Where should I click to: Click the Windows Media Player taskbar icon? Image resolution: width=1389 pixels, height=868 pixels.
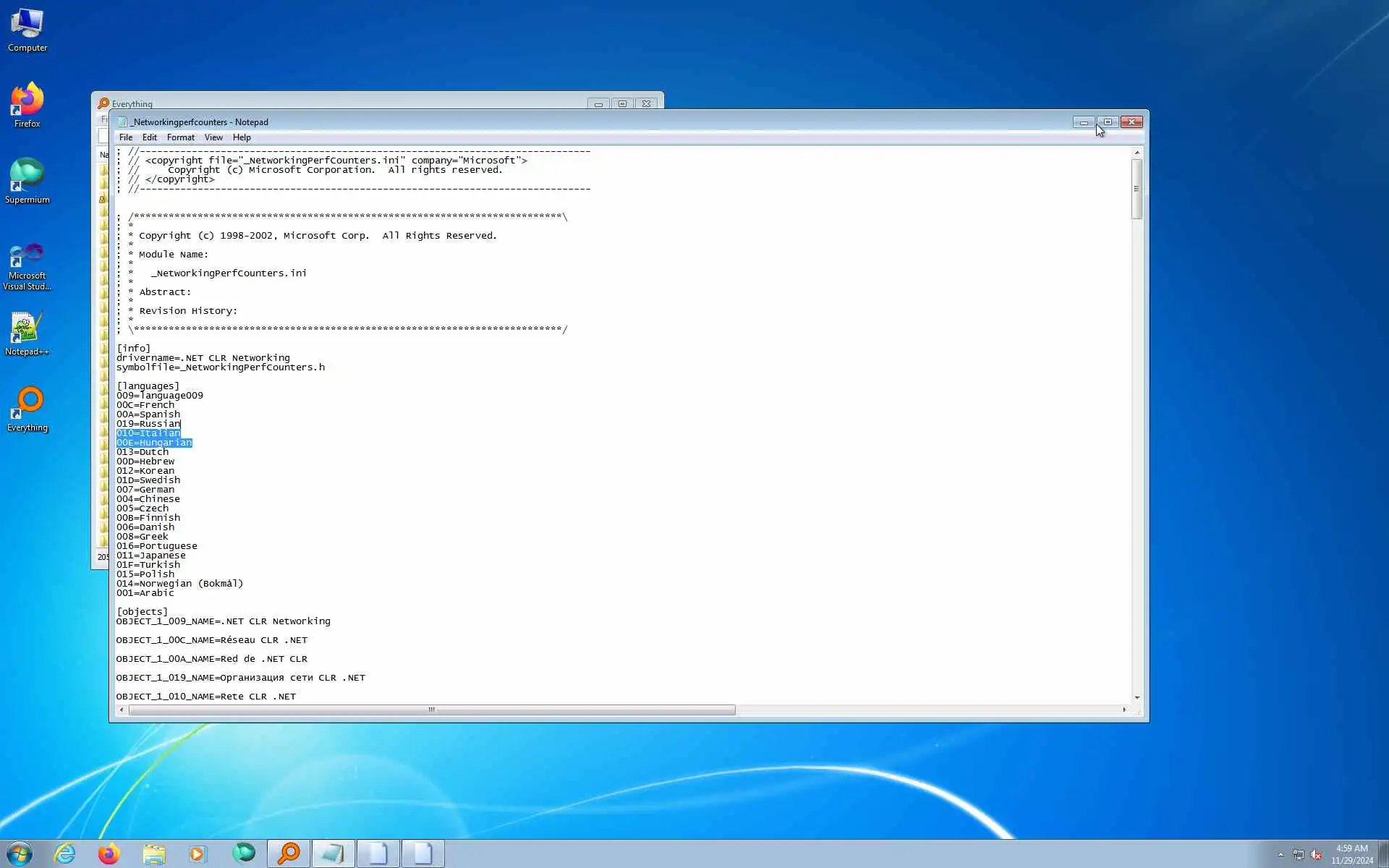pyautogui.click(x=197, y=854)
